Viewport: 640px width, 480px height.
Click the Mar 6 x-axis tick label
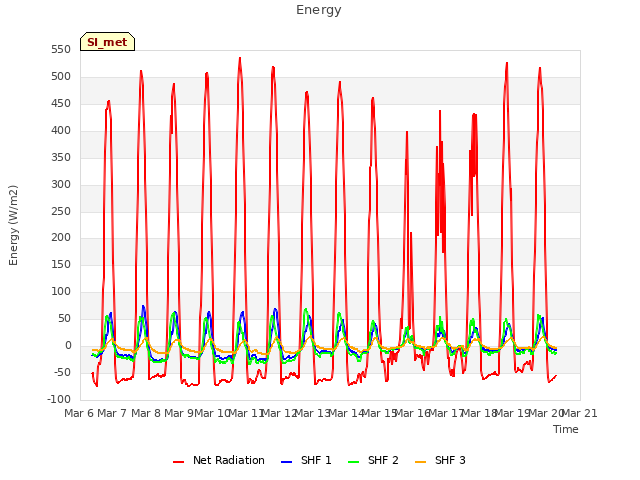[79, 413]
